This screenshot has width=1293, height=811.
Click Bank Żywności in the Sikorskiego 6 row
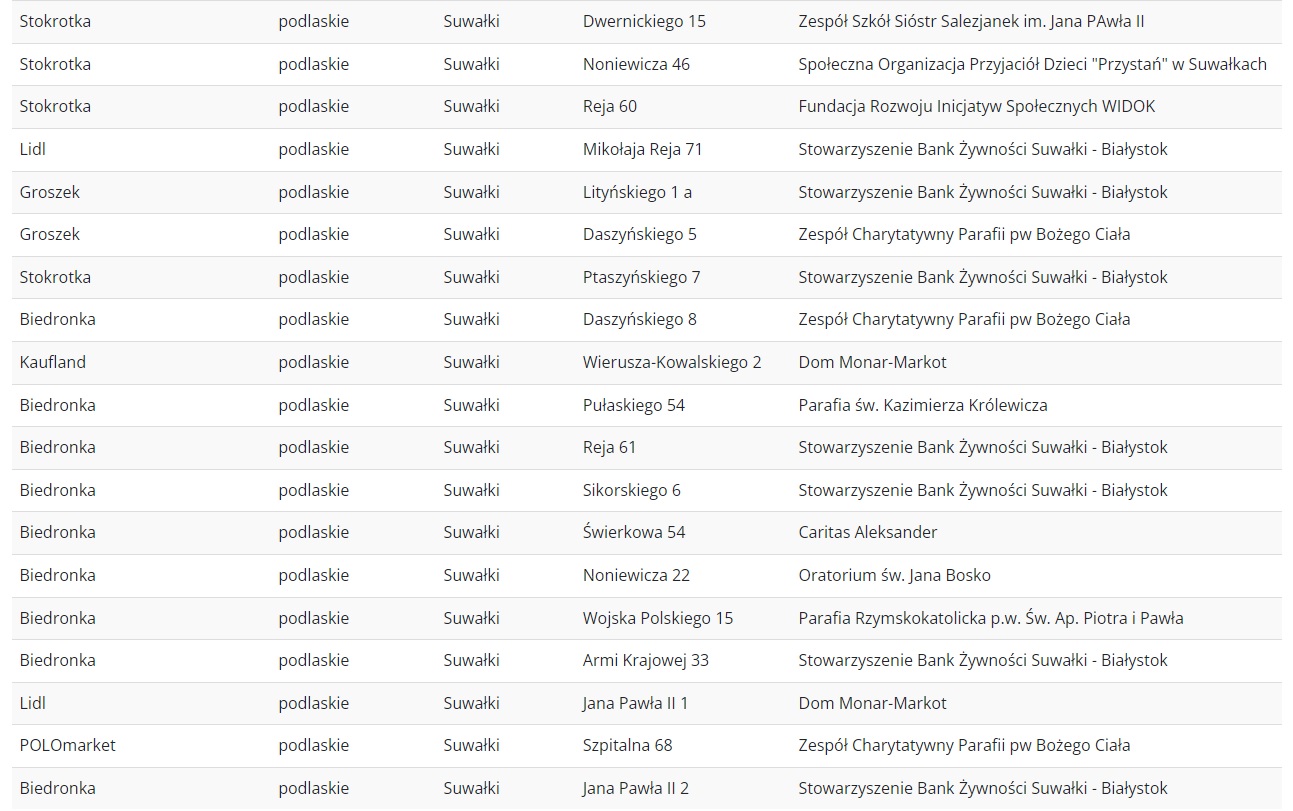click(983, 490)
